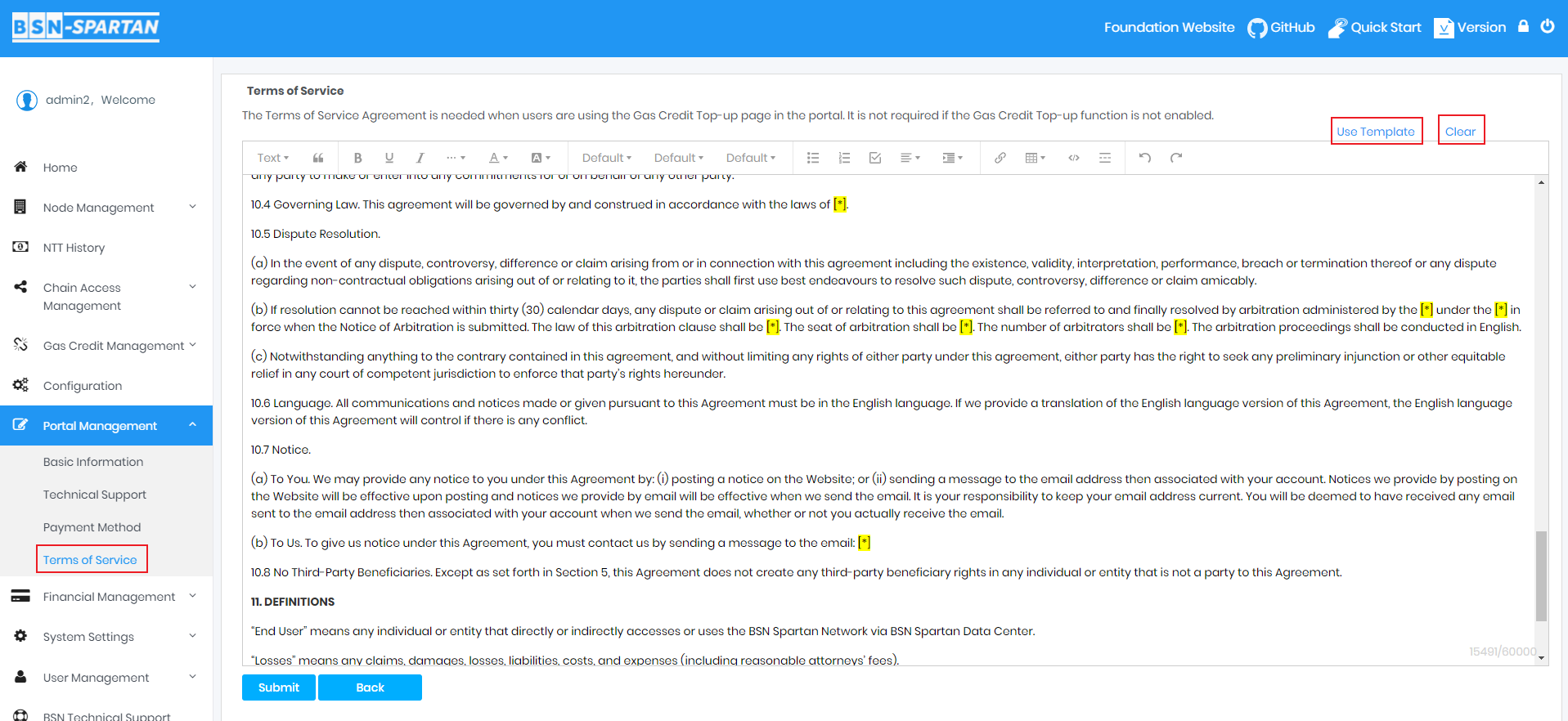Click the editor's vertical scrollbar thumb
Viewport: 1568px width, 721px height.
tap(1541, 576)
